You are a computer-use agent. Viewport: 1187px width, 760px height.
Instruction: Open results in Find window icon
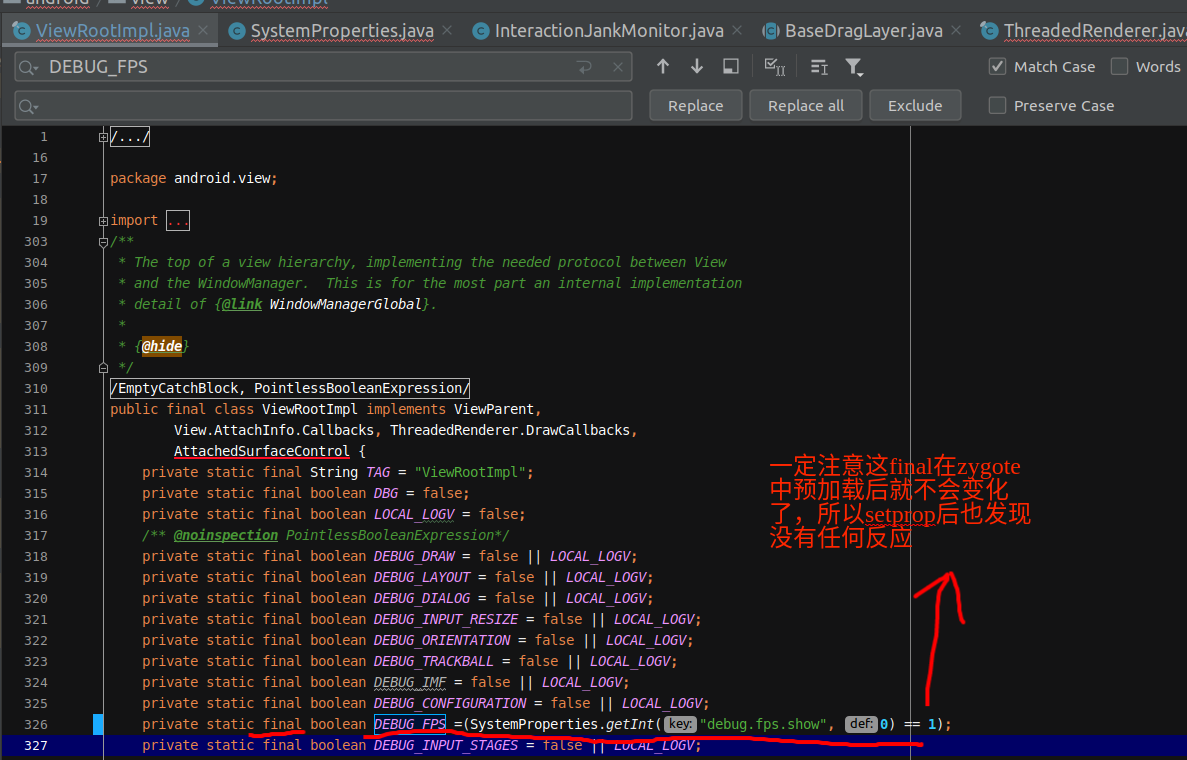(x=731, y=67)
